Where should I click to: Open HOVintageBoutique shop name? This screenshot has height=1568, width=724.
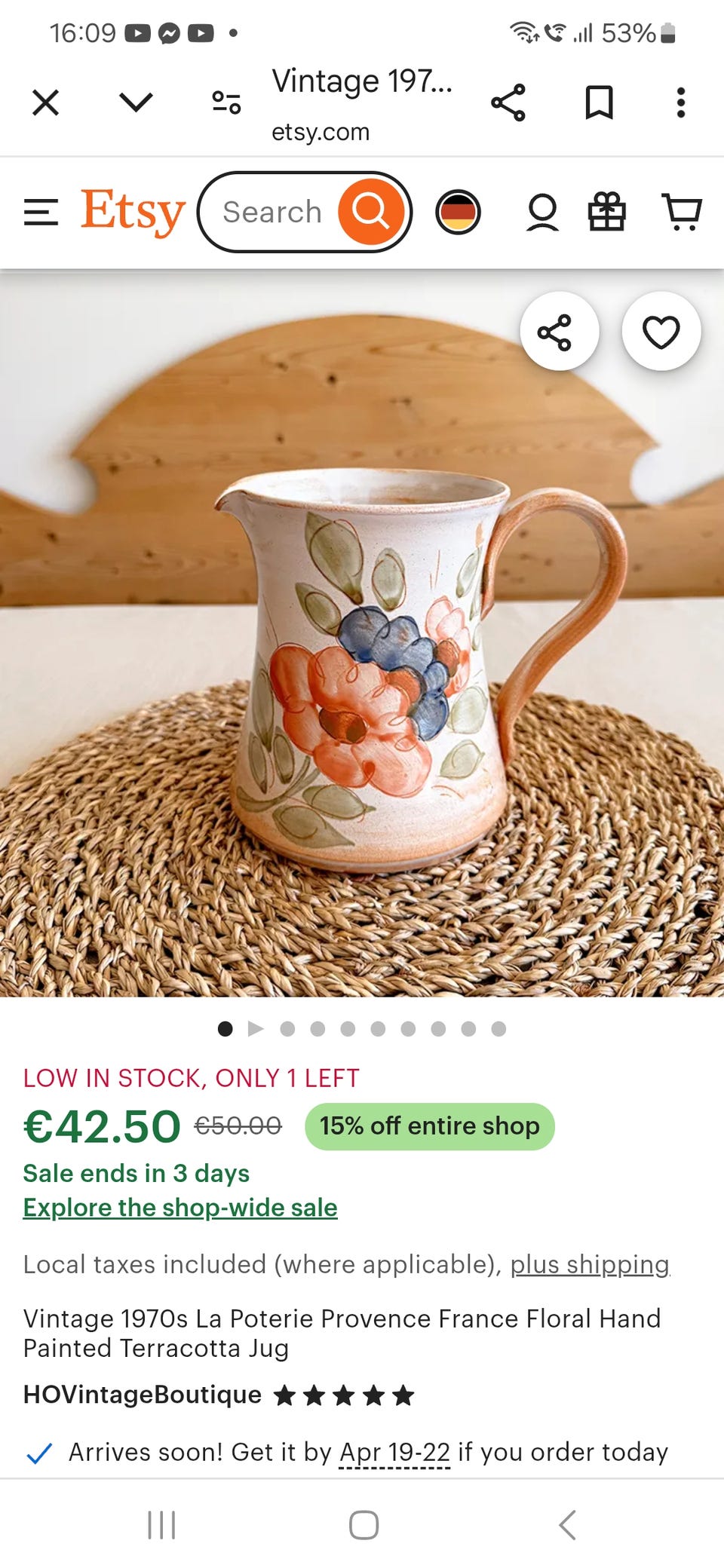[x=143, y=1395]
